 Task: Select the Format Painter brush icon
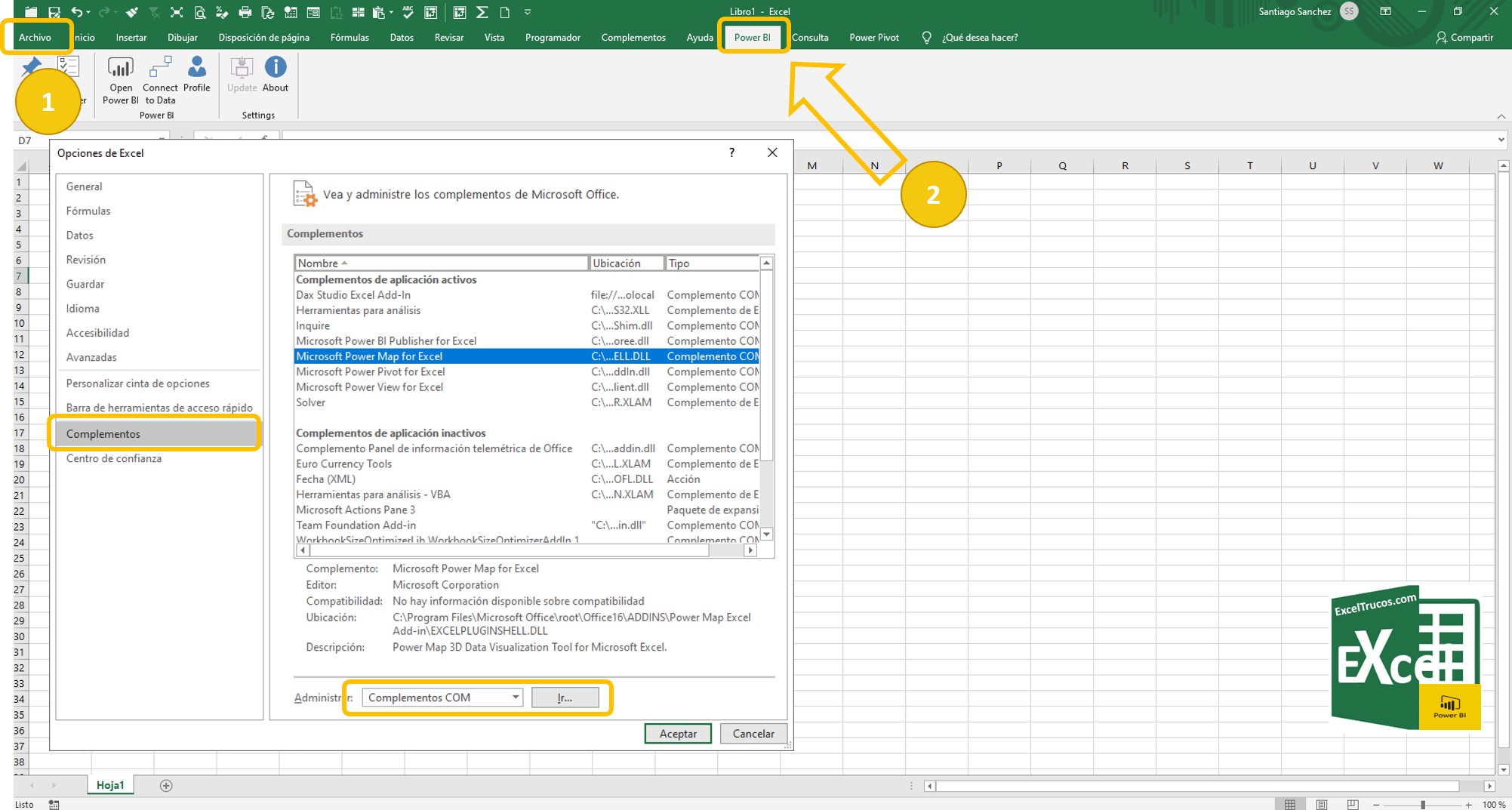point(130,12)
